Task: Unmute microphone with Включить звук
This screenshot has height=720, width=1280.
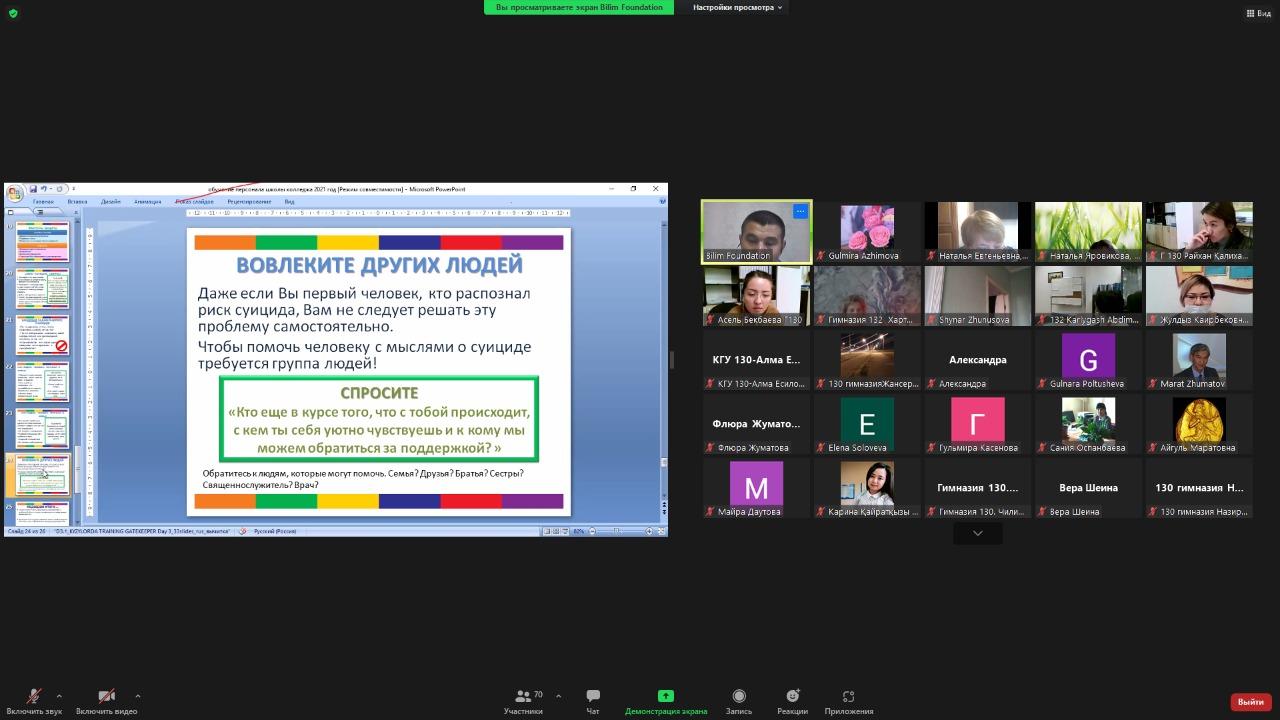Action: (x=34, y=696)
